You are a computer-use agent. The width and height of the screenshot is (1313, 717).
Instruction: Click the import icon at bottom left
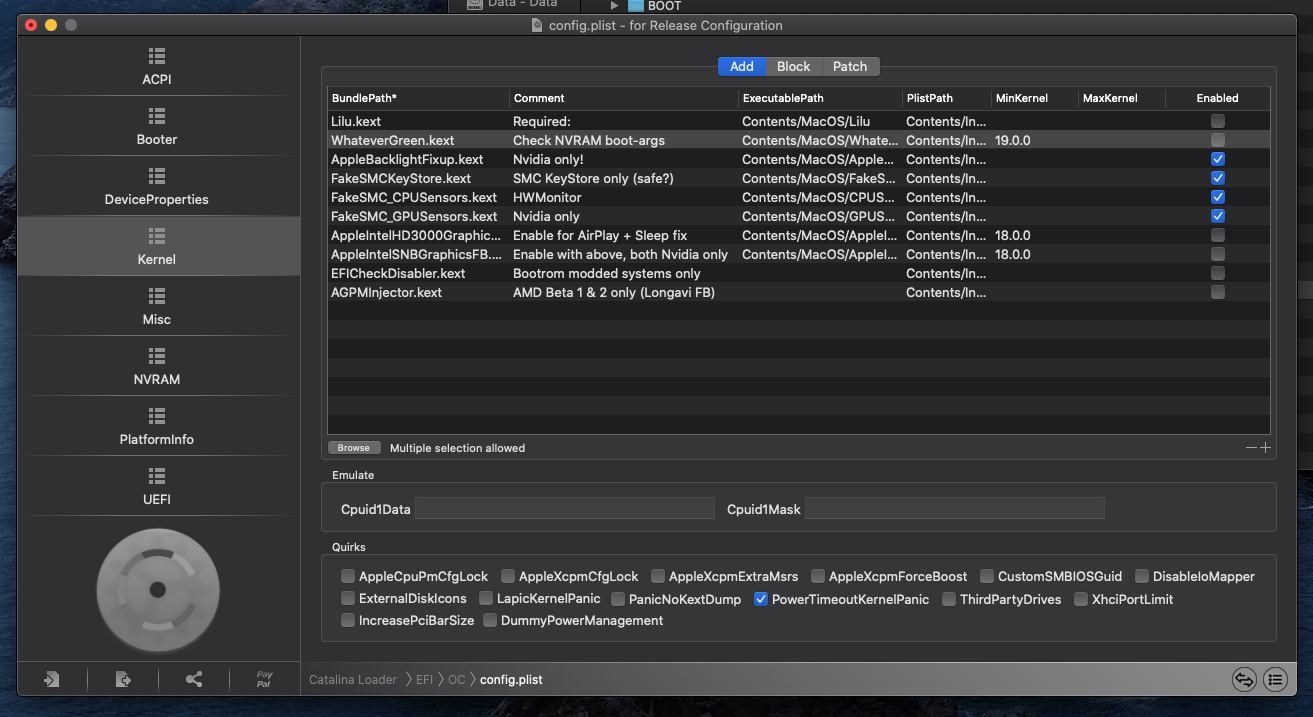51,679
